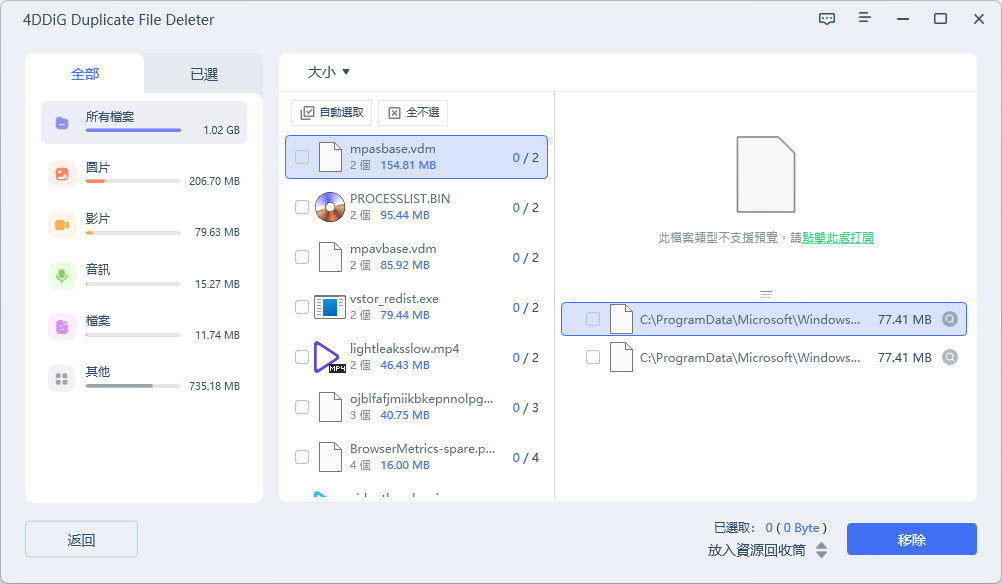Check the mpasbase.vdm duplicate group checkbox
This screenshot has width=1002, height=584.
tap(302, 157)
